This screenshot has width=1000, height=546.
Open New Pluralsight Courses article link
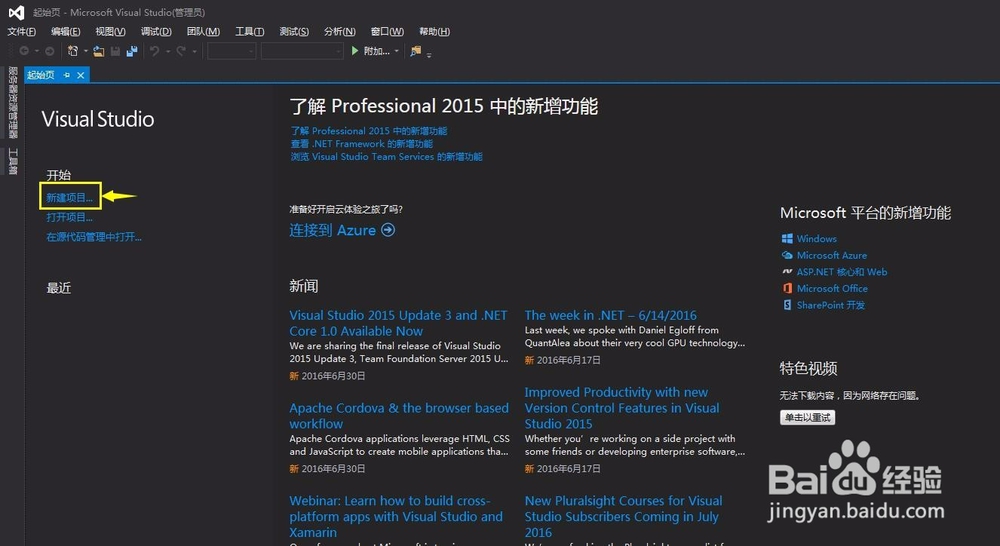click(x=623, y=517)
